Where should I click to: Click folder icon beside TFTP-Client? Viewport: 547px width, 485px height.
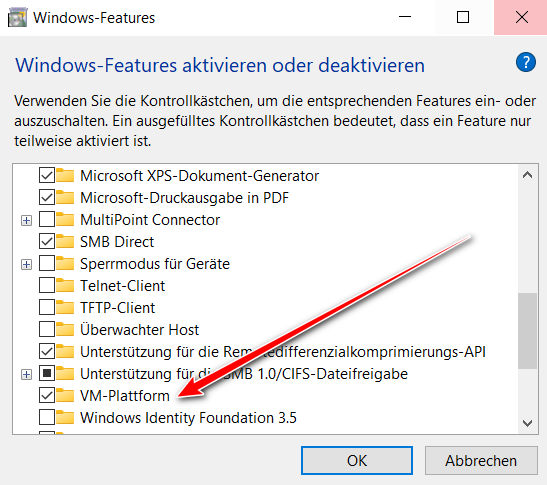(x=65, y=307)
